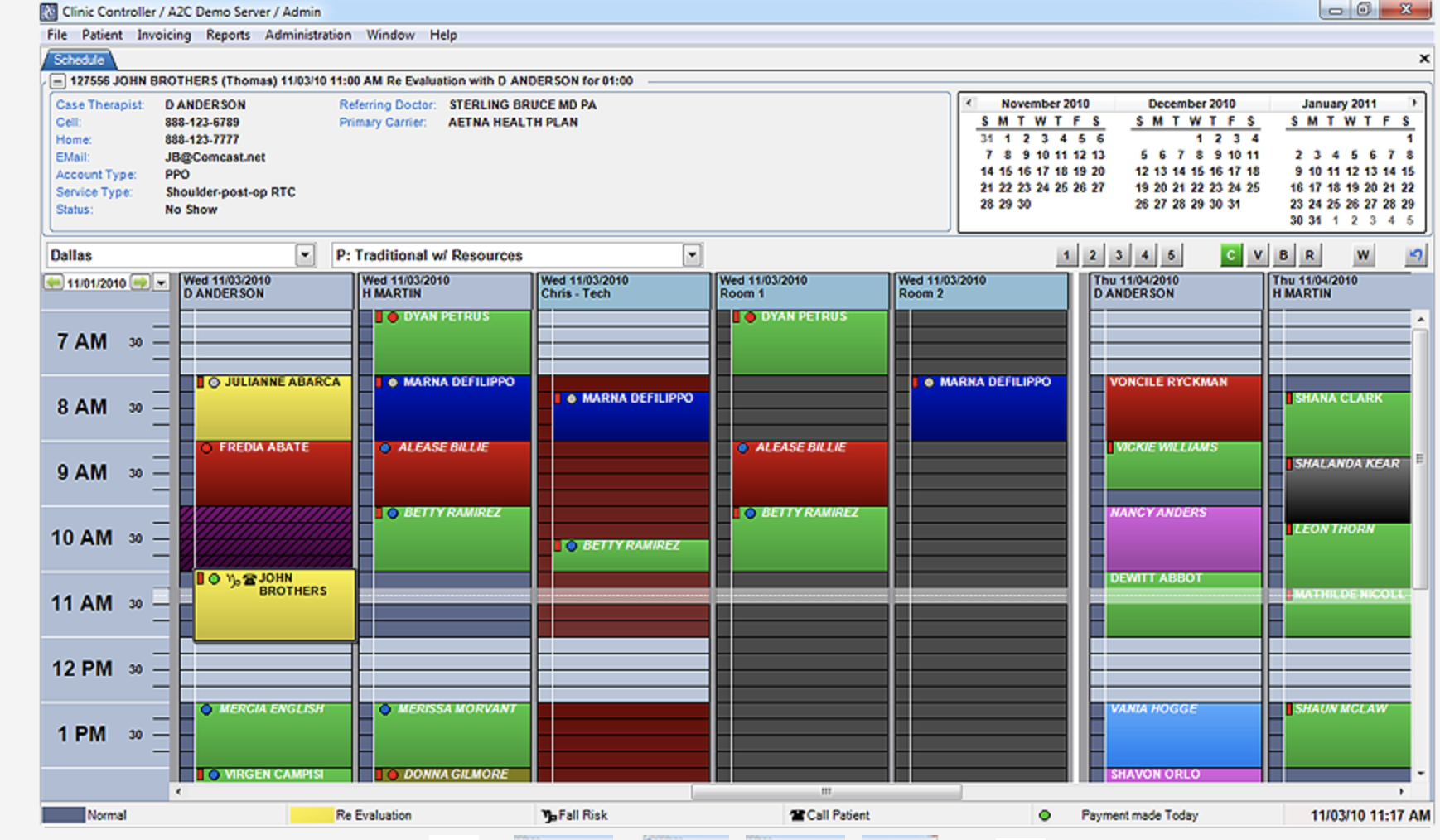Toggle the V view mode button

pos(1257,255)
